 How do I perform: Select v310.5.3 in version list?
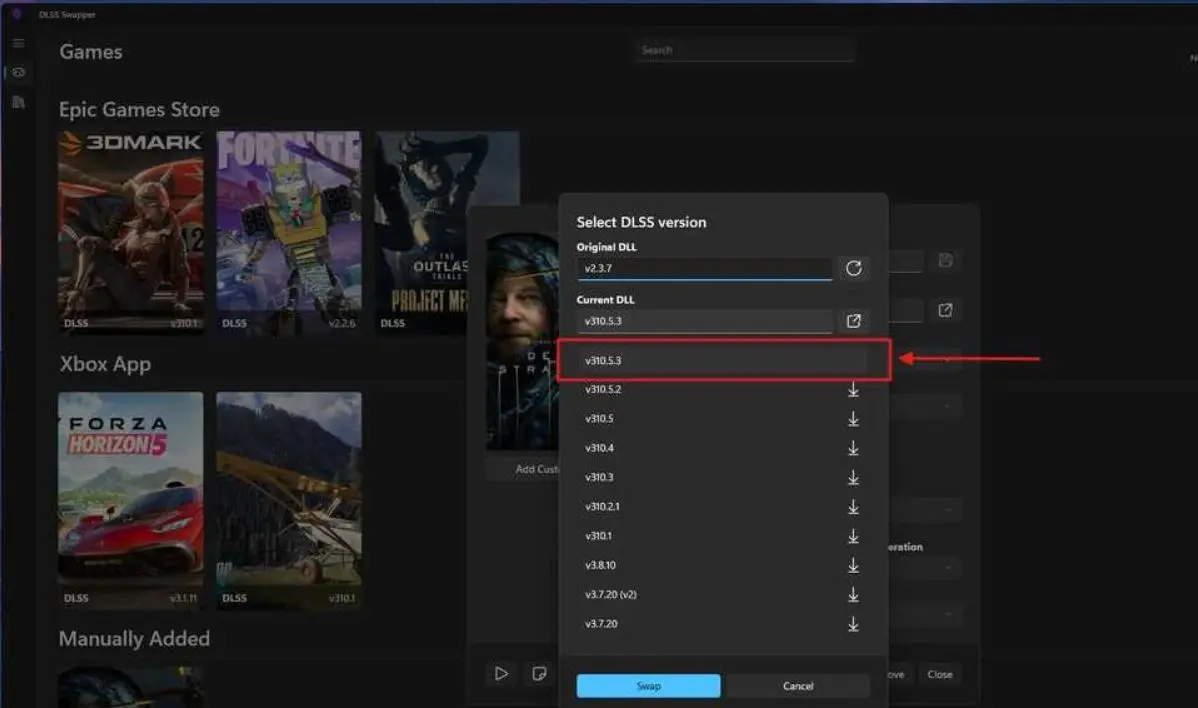[x=724, y=360]
